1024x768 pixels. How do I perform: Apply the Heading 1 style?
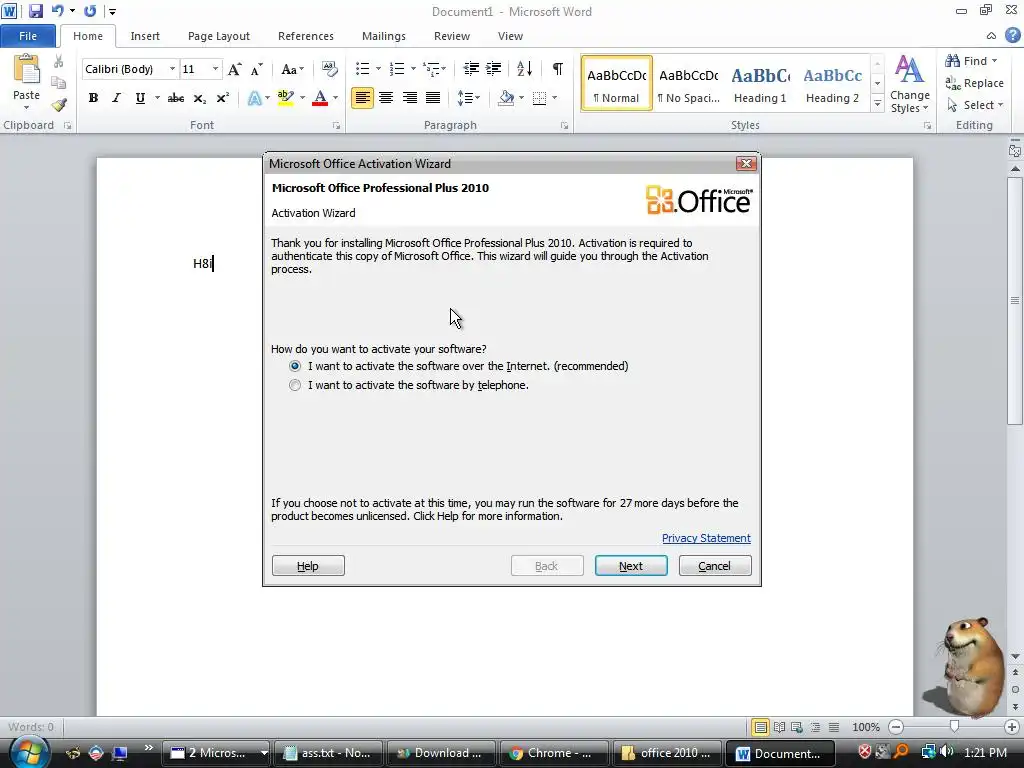tap(760, 84)
